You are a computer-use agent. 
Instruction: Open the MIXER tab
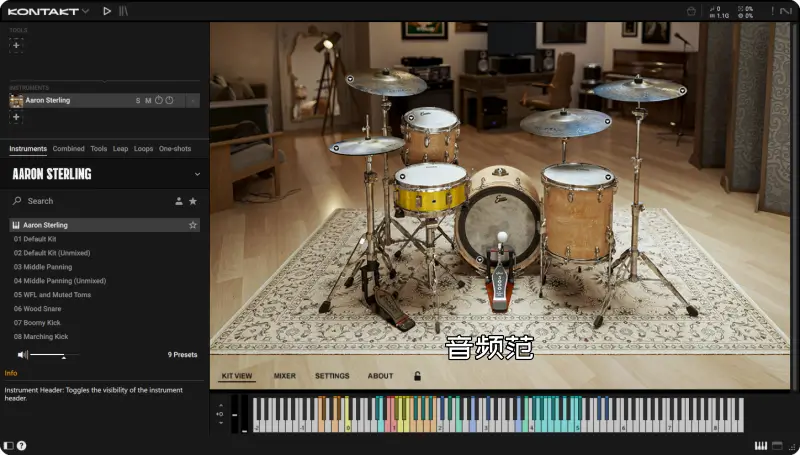285,376
